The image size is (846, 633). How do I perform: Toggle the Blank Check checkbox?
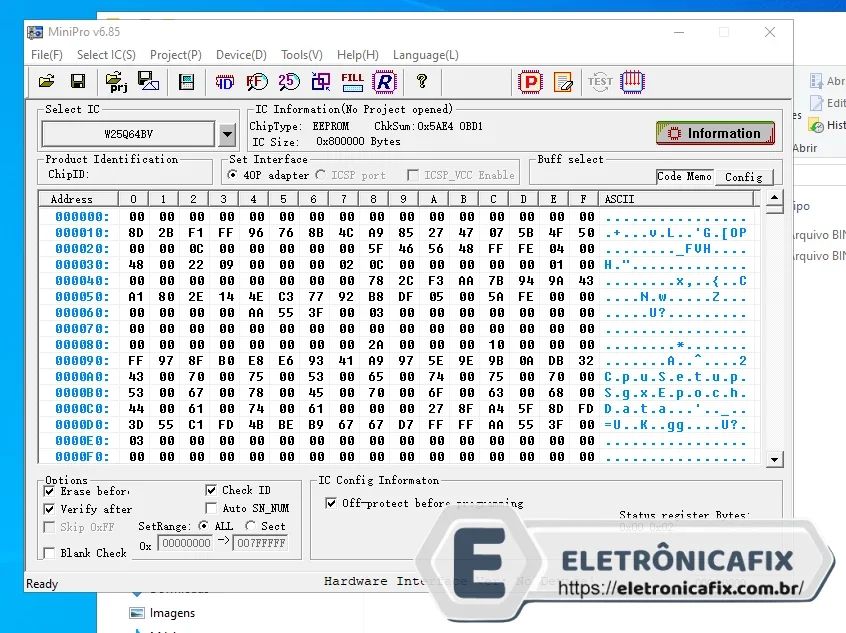[49, 553]
